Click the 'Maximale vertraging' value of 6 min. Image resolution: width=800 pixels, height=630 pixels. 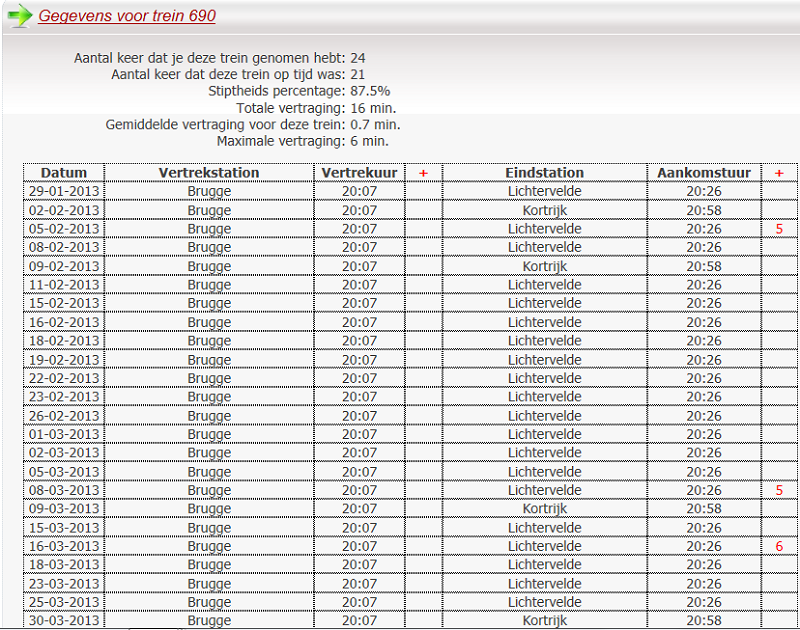[x=369, y=141]
